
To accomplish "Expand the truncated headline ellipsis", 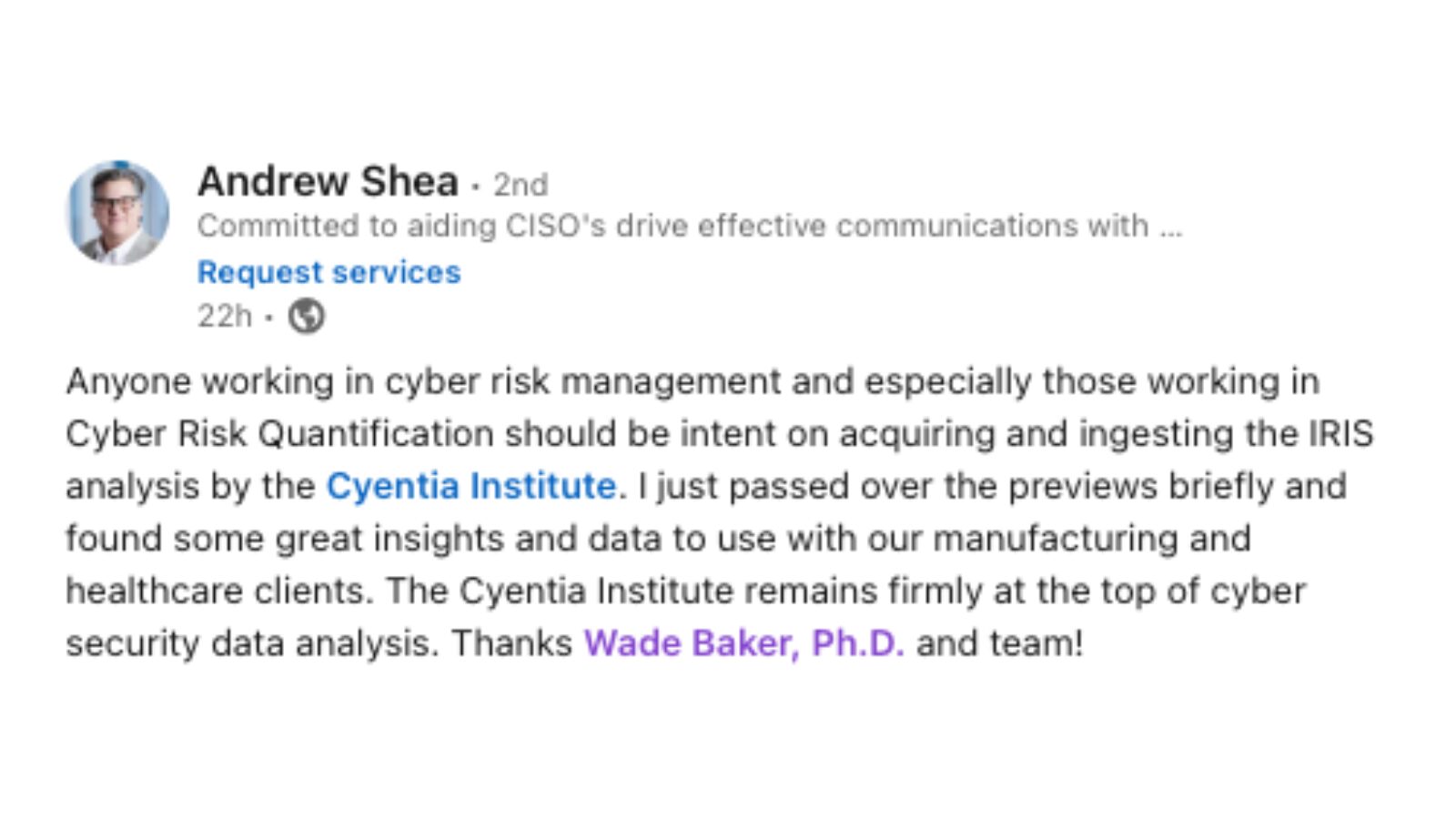I will tap(1171, 227).
